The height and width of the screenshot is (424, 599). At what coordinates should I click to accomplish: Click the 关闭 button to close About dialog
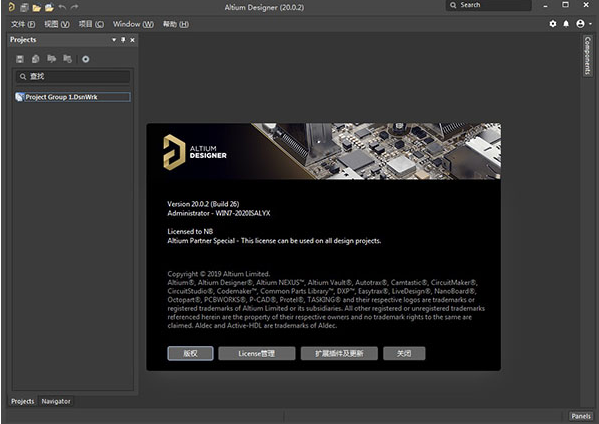[x=404, y=353]
